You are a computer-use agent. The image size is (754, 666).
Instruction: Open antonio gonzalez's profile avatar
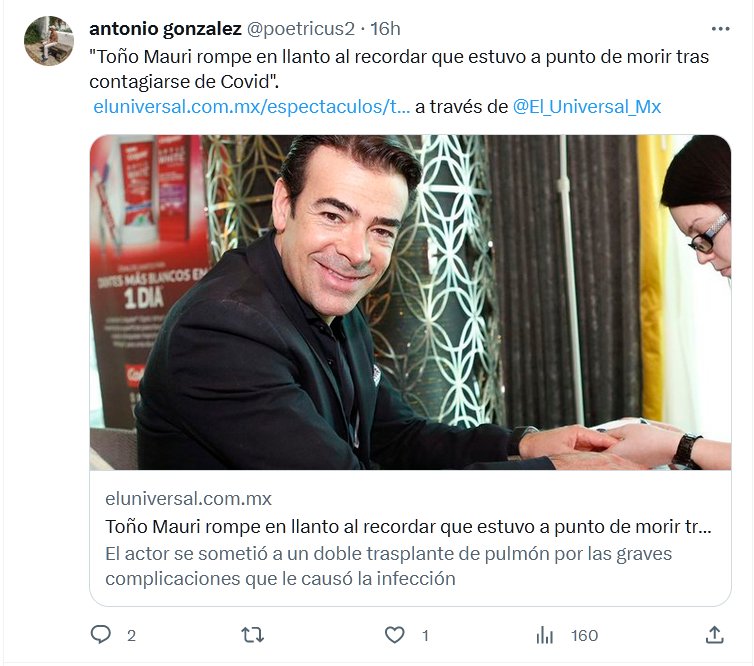[x=49, y=40]
